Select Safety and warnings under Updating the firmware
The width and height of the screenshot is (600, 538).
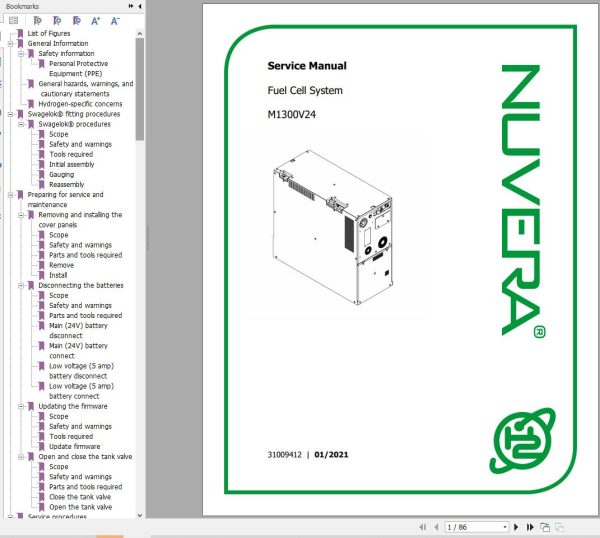coord(80,426)
